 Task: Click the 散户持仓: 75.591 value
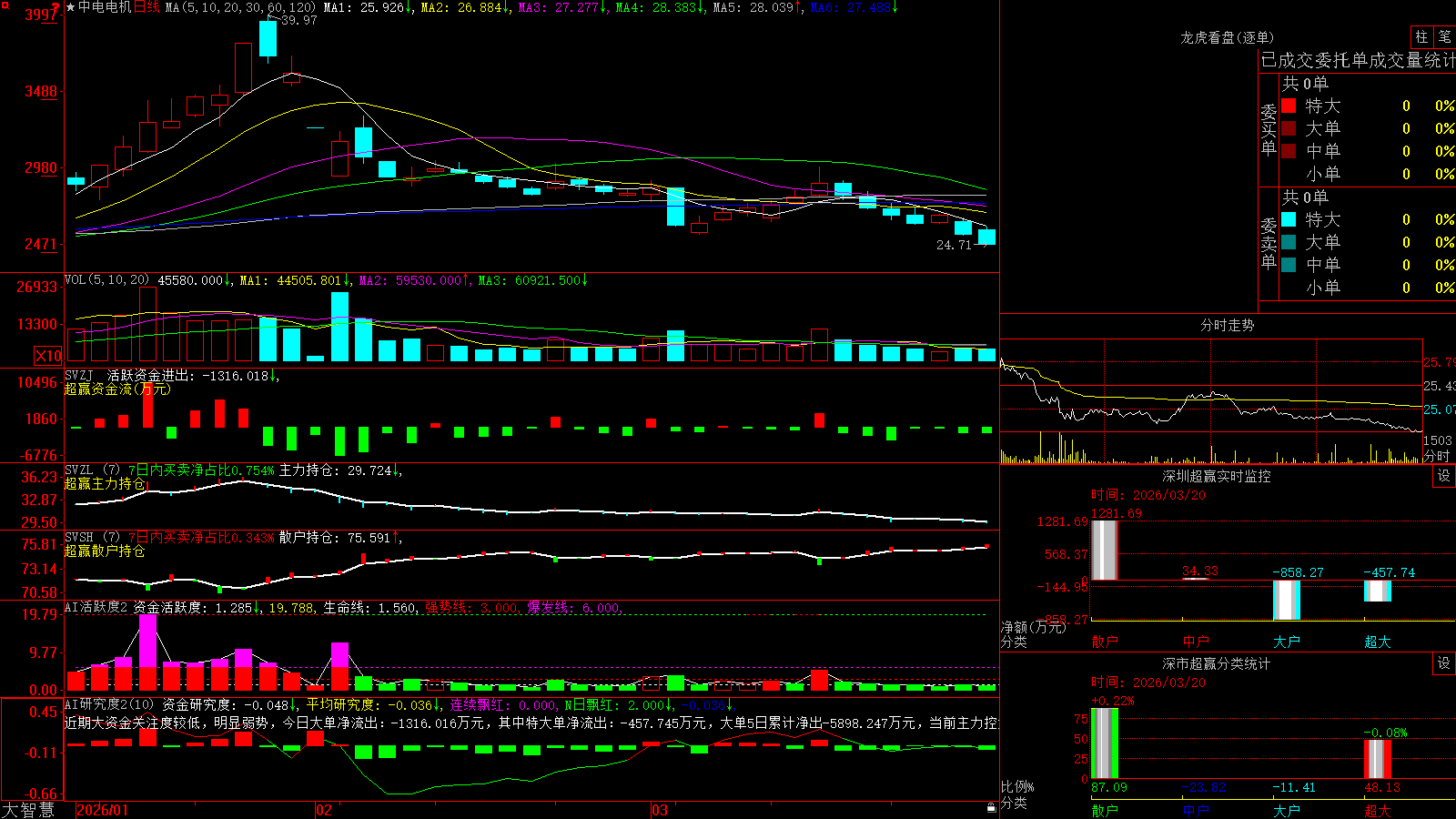335,538
